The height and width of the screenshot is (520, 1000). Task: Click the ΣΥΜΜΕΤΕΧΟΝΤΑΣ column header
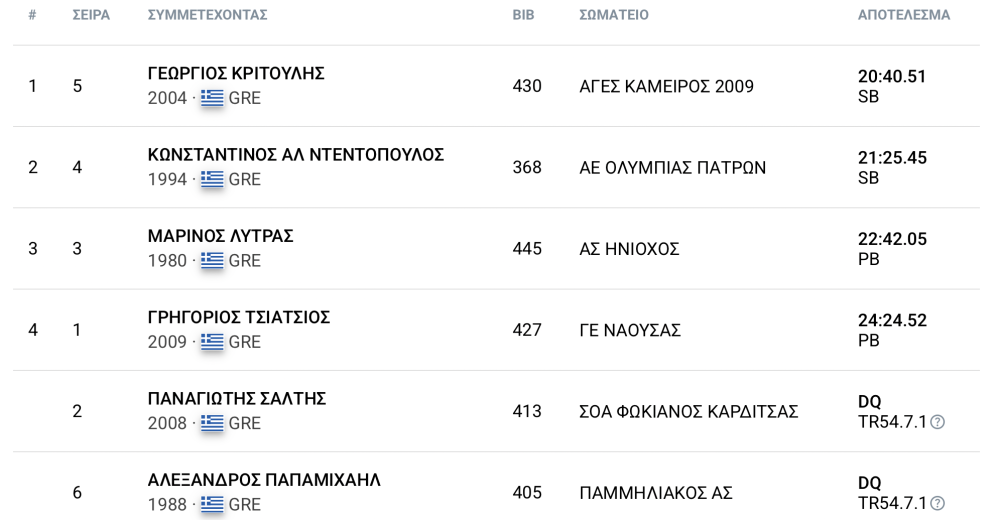pos(207,15)
